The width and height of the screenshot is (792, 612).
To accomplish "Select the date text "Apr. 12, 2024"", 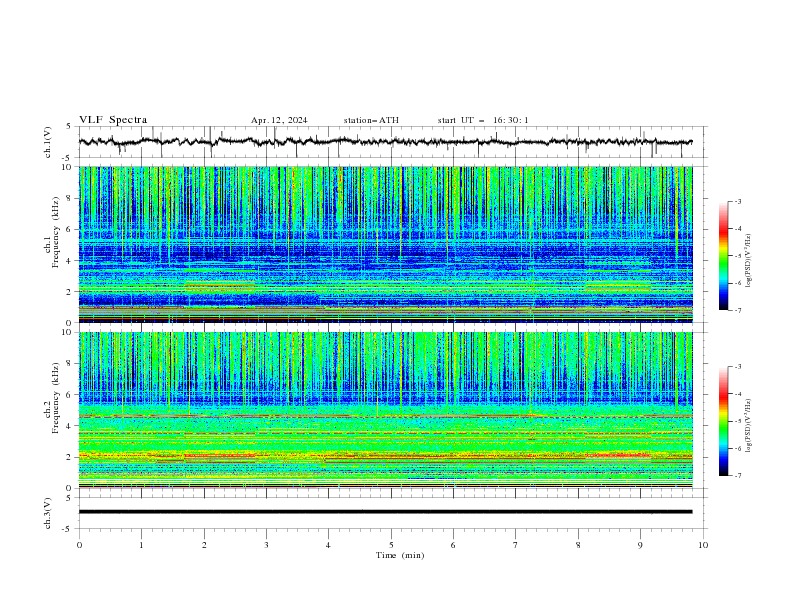I will coord(279,120).
